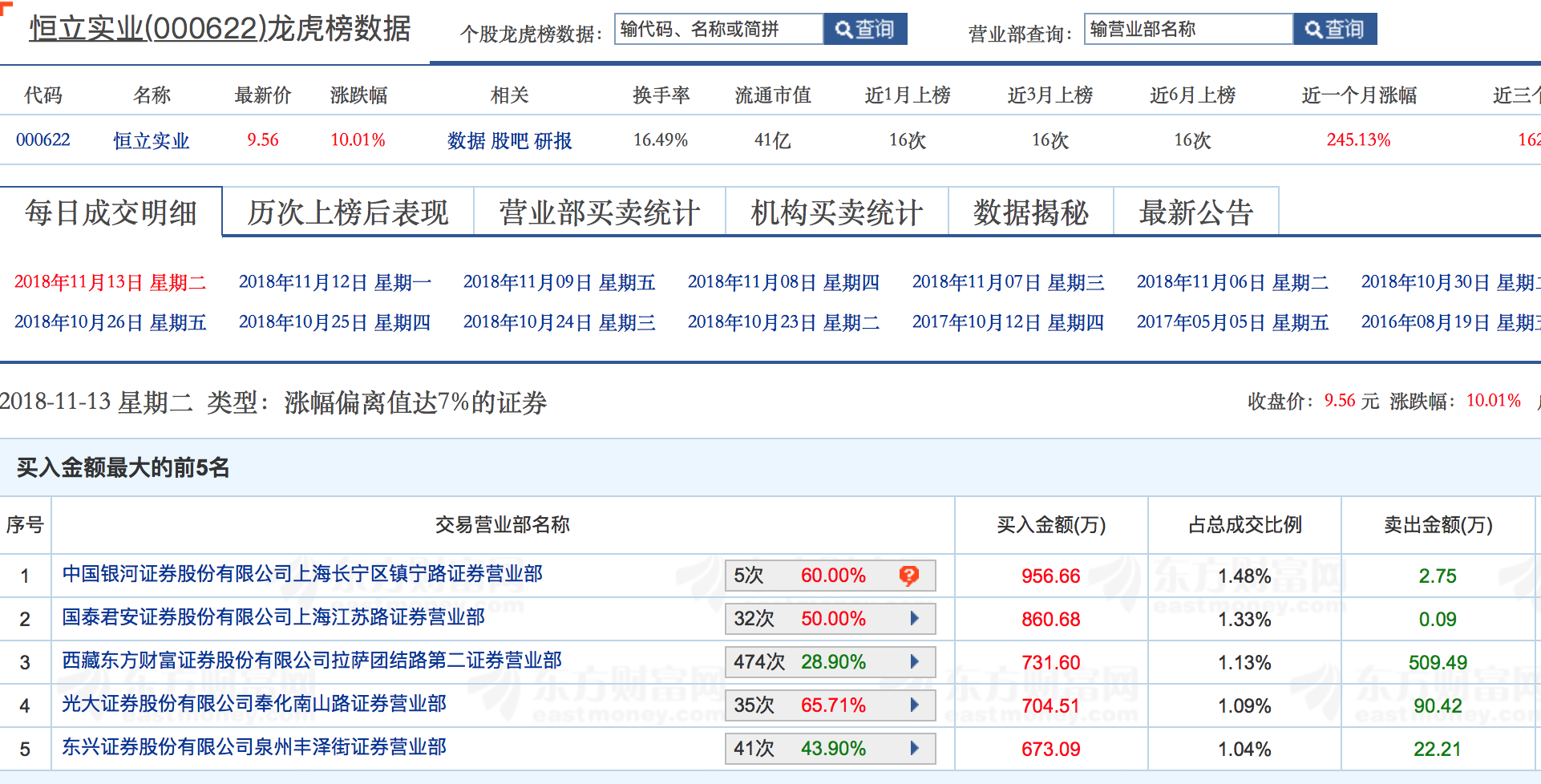Switch to the 历次上榜后表现 tab
This screenshot has height=784, width=1541.
pos(347,212)
